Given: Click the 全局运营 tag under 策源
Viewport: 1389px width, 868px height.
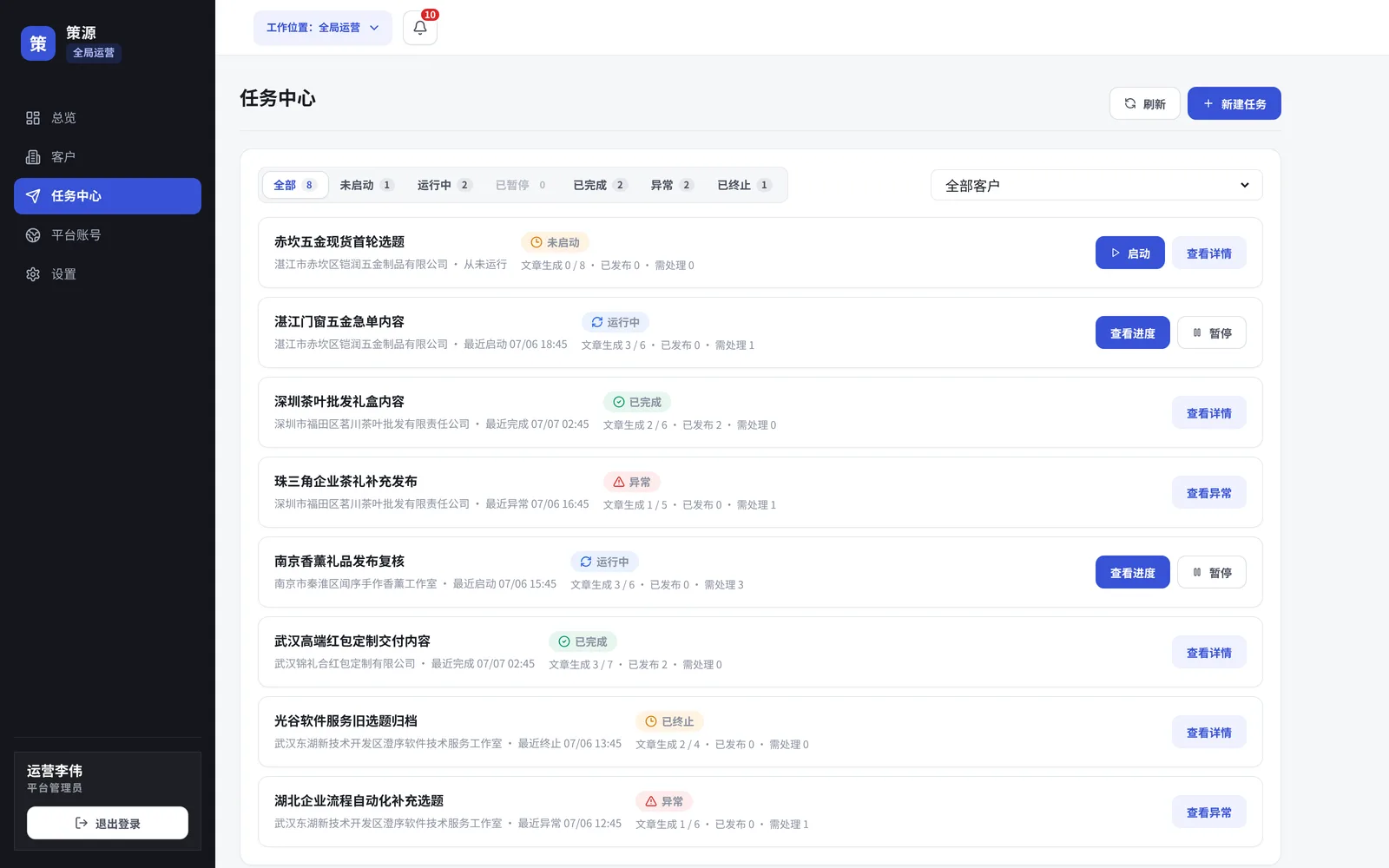Looking at the screenshot, I should pos(94,53).
